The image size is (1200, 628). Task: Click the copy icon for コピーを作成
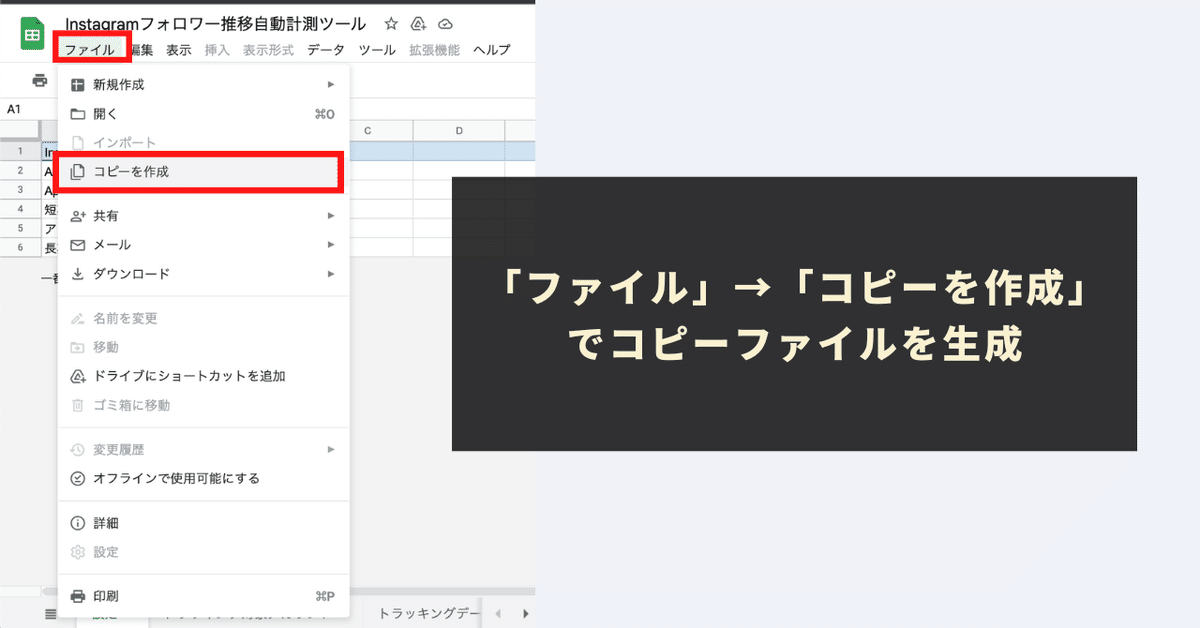78,172
